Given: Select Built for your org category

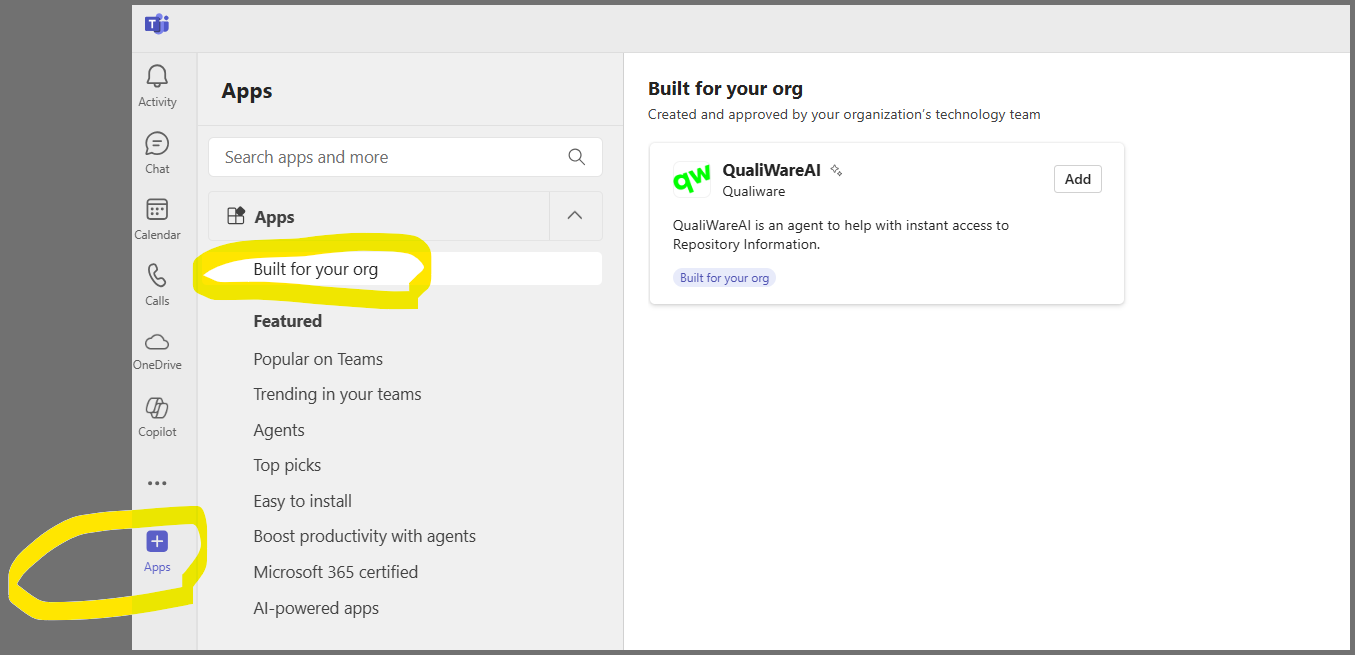Looking at the screenshot, I should tap(316, 269).
